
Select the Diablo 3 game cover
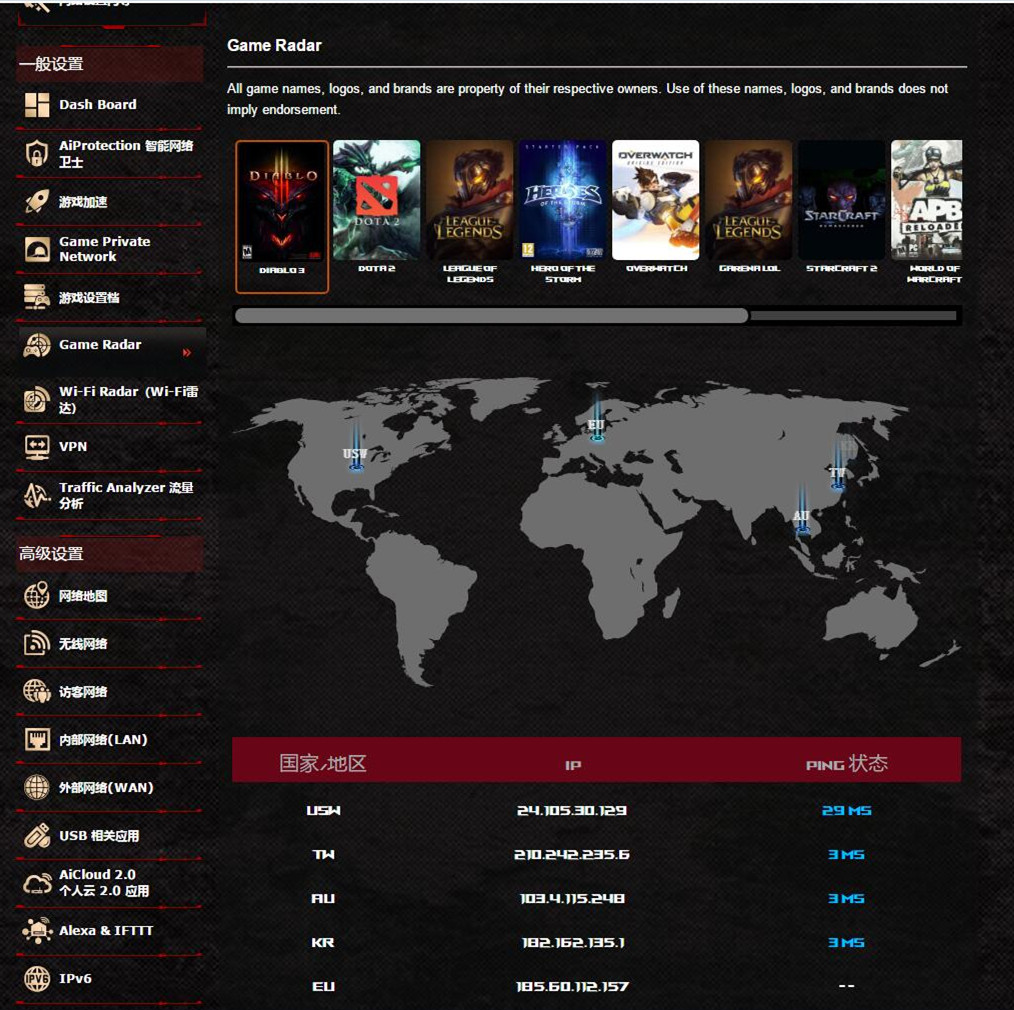282,201
